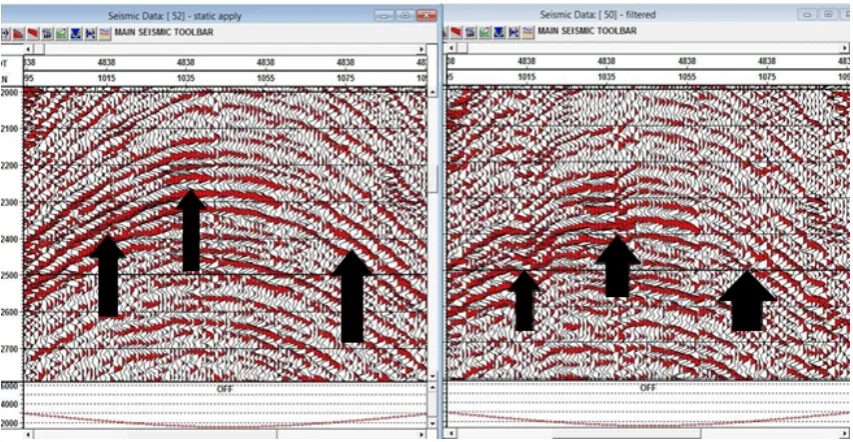
Task: Click trace label 1075 in static apply window
Action: (x=345, y=78)
